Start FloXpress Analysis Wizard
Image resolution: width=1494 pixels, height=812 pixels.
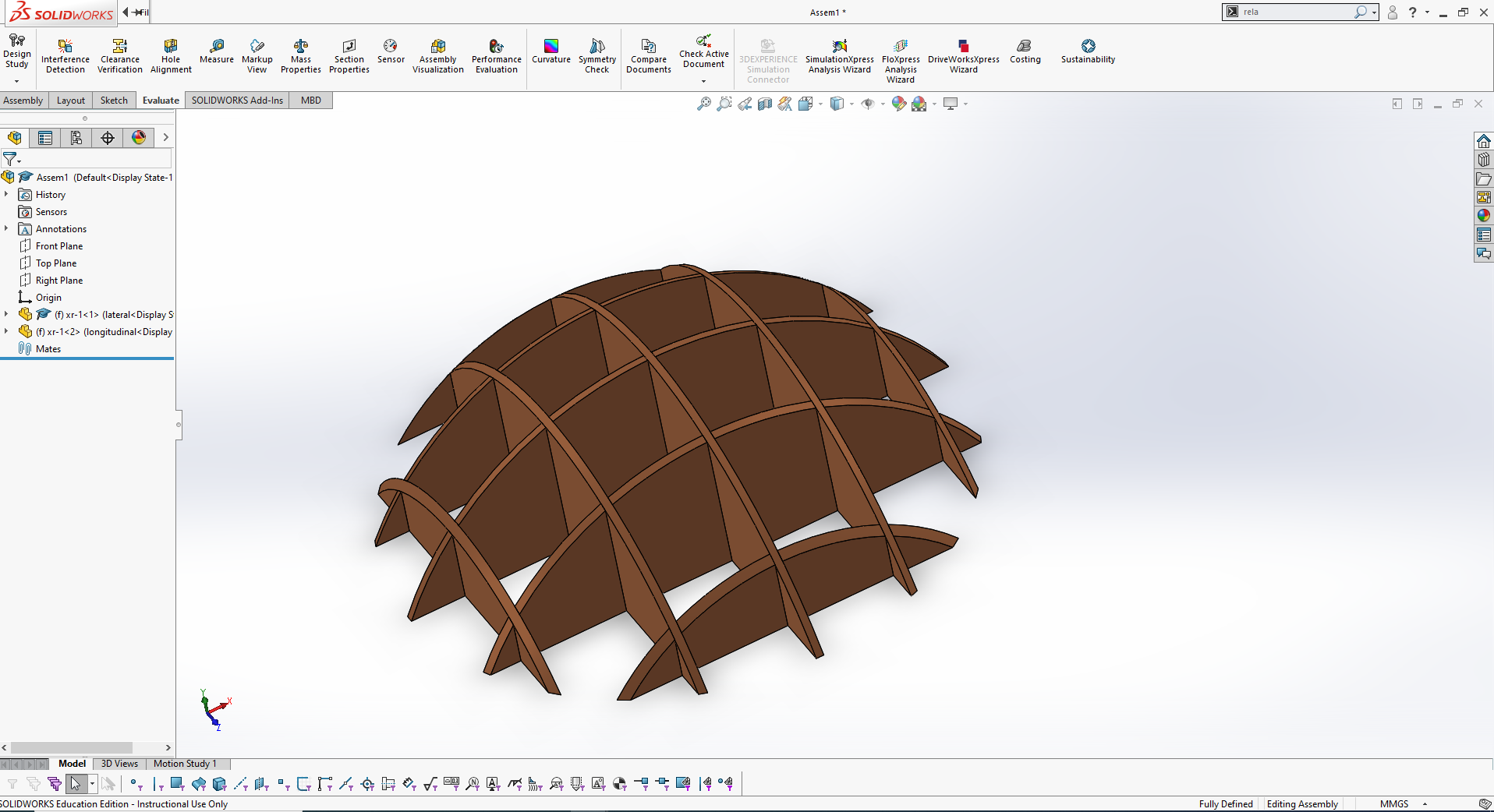pos(901,61)
